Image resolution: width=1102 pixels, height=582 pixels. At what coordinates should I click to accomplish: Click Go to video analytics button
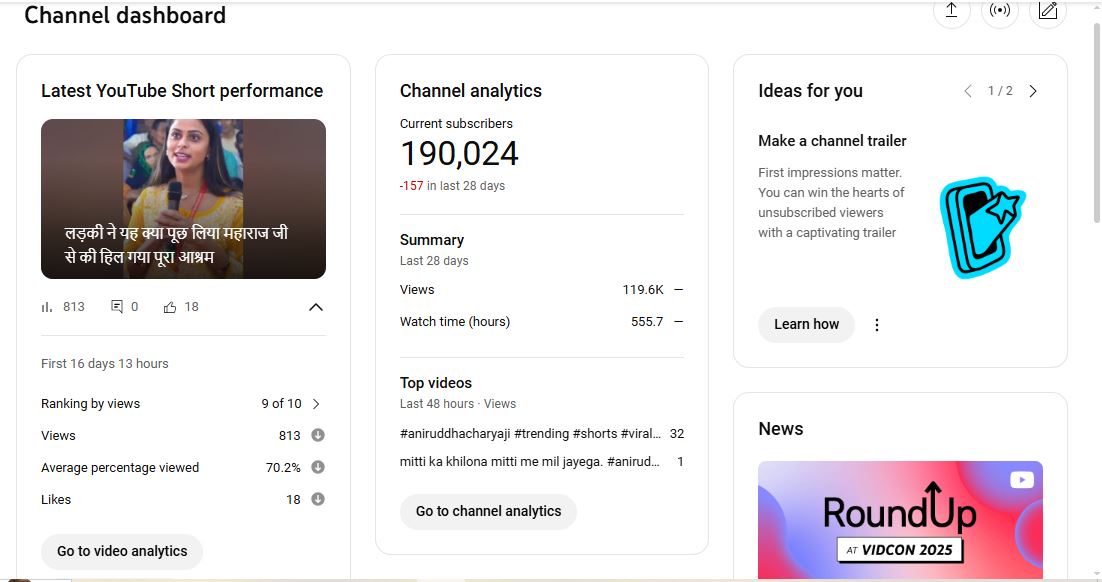(x=122, y=551)
